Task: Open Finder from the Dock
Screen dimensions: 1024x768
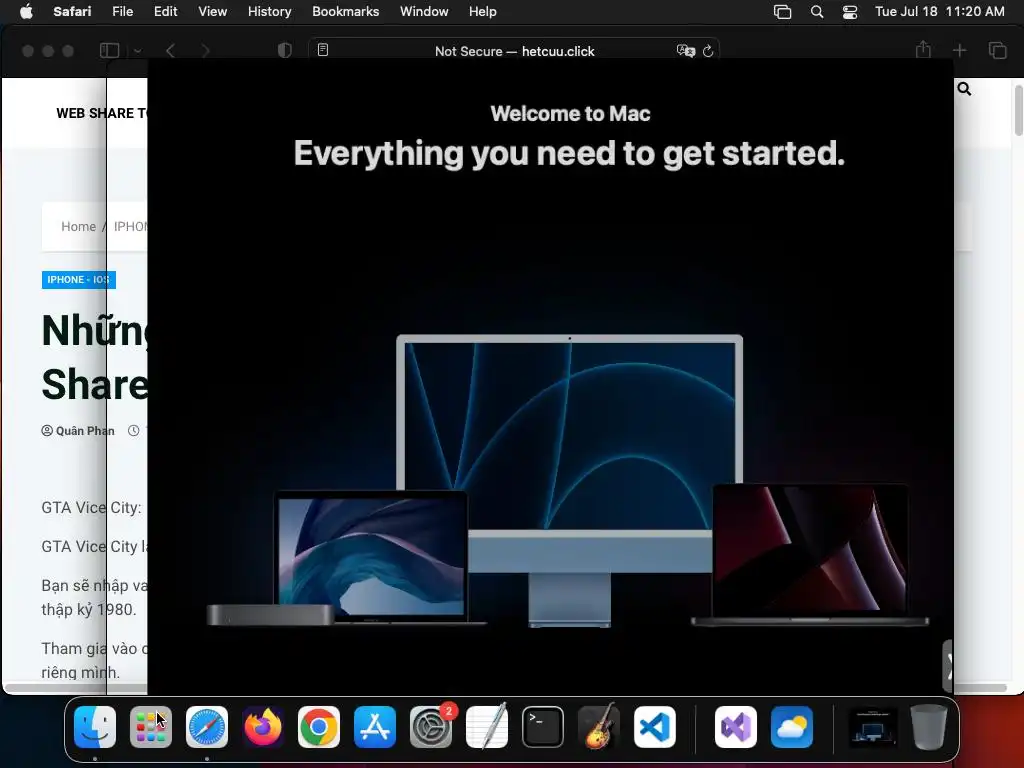Action: [95, 727]
